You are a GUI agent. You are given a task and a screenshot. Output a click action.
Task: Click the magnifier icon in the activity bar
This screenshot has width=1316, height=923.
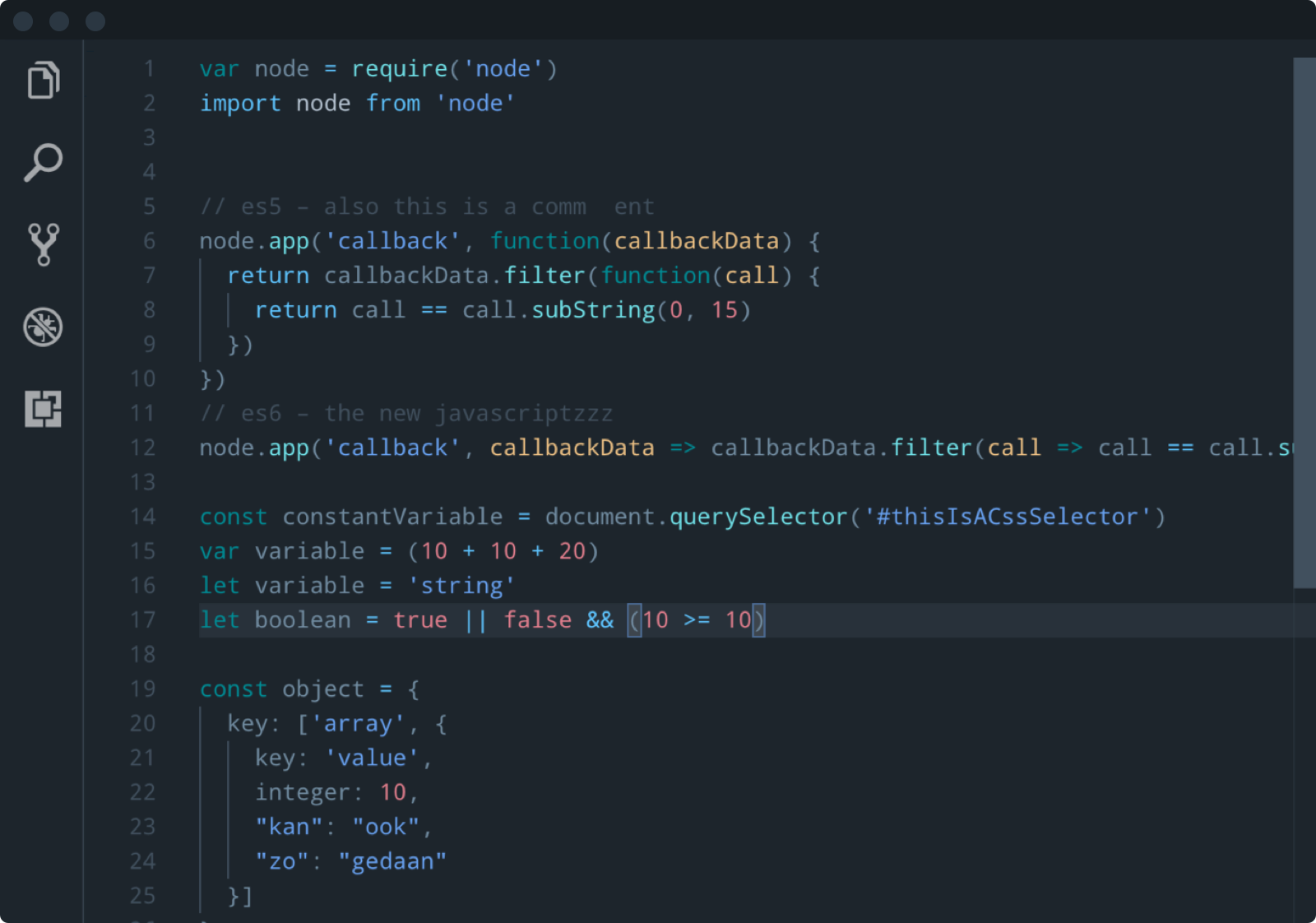coord(44,162)
